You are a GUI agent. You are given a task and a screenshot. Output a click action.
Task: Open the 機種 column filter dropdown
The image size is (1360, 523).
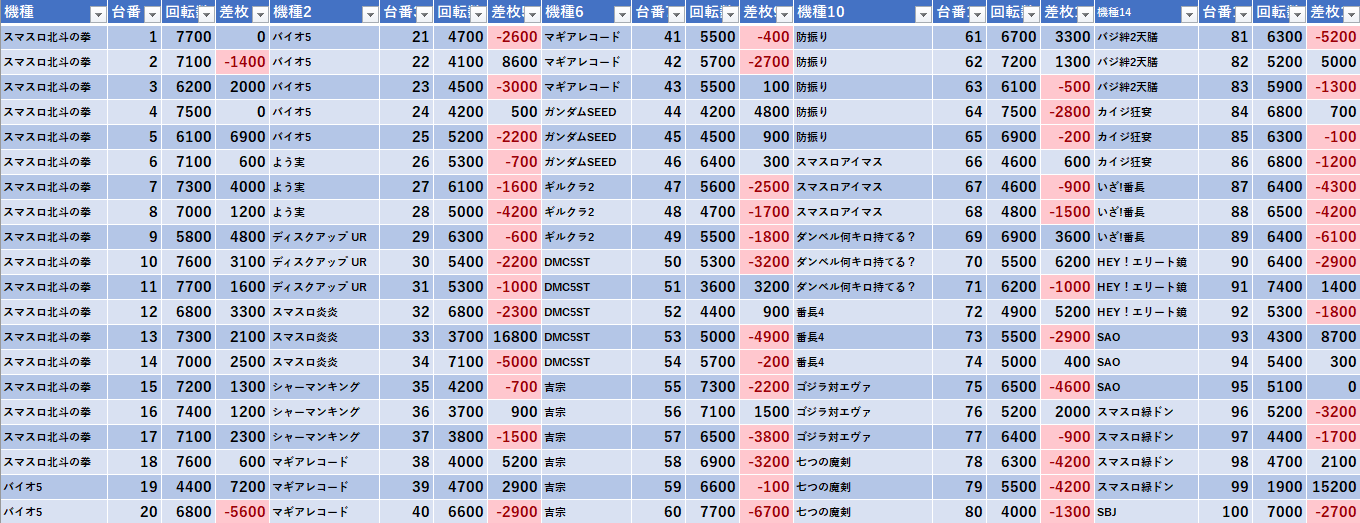[x=97, y=13]
